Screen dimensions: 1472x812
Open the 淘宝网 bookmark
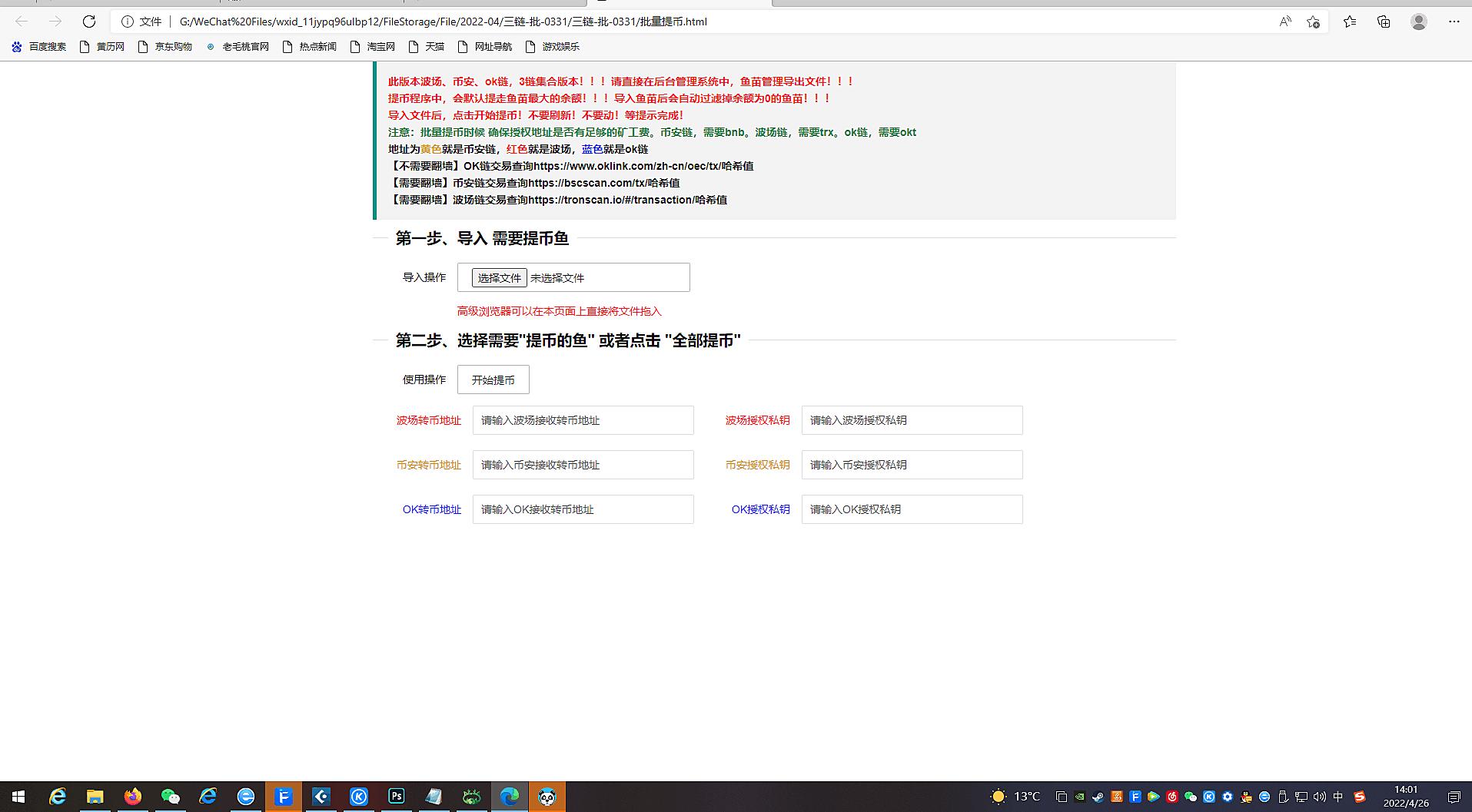[x=373, y=47]
